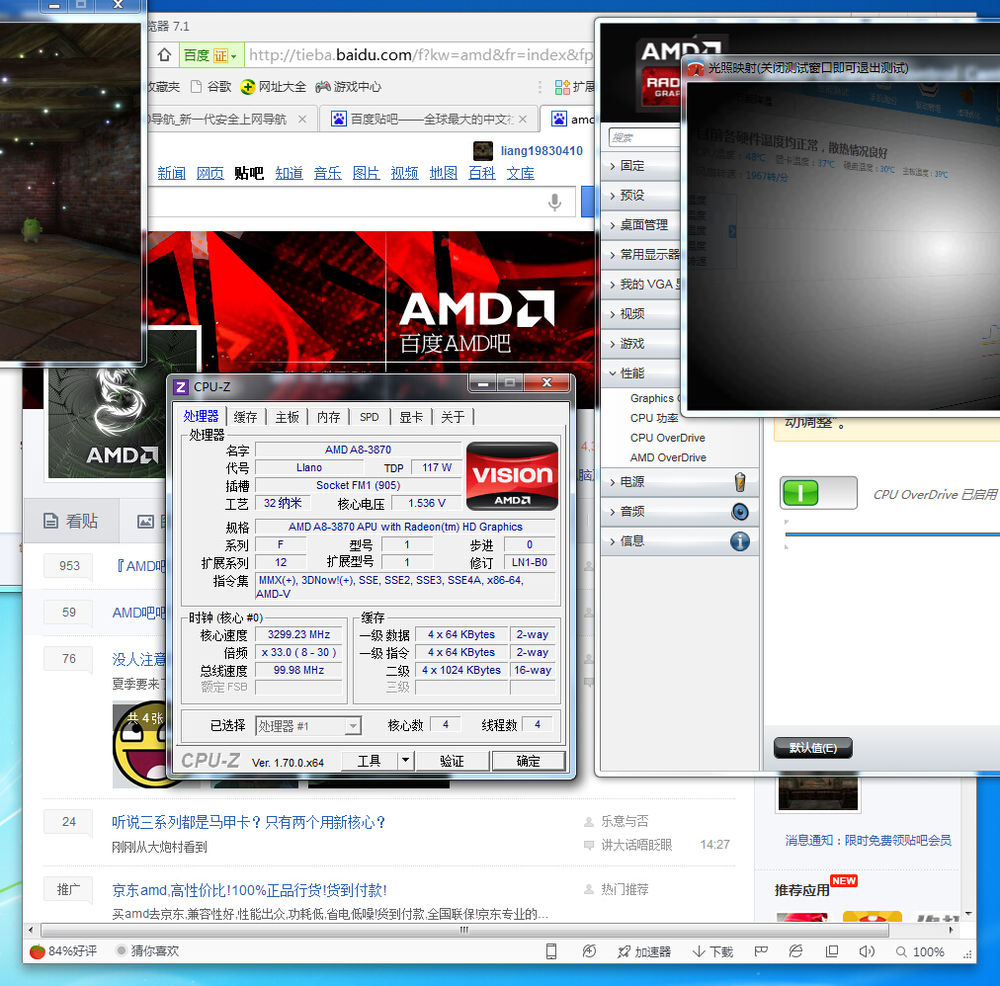Click the browser address bar URL
Image resolution: width=1000 pixels, height=986 pixels.
[x=420, y=55]
